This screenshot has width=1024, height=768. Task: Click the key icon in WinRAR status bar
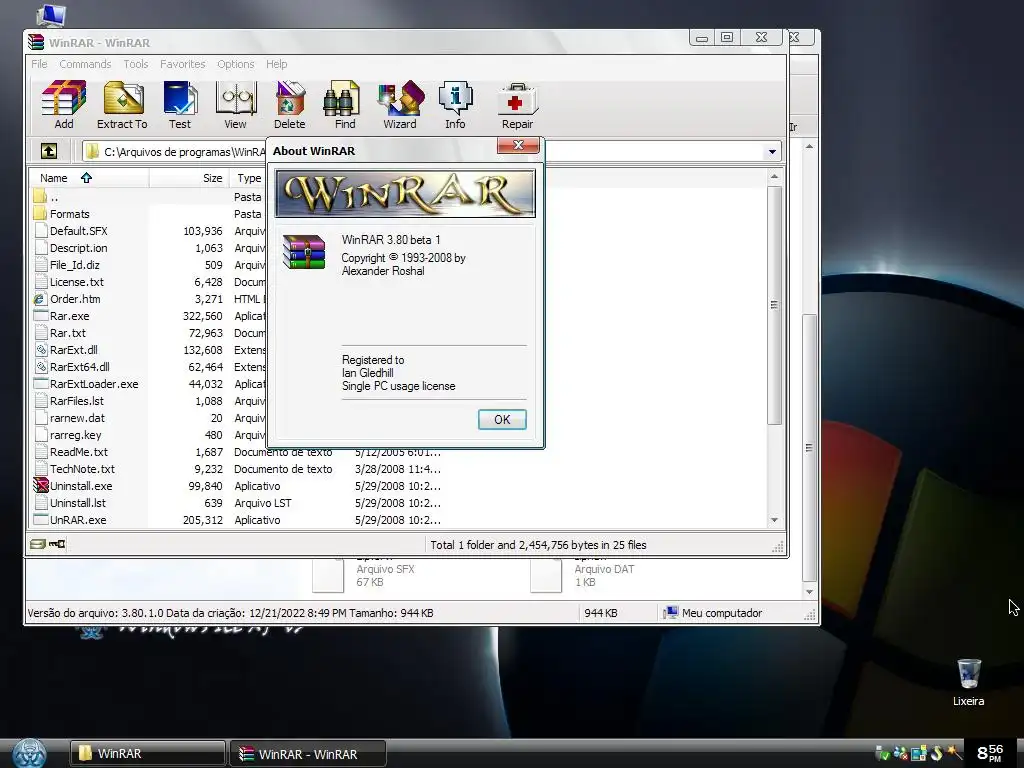57,544
